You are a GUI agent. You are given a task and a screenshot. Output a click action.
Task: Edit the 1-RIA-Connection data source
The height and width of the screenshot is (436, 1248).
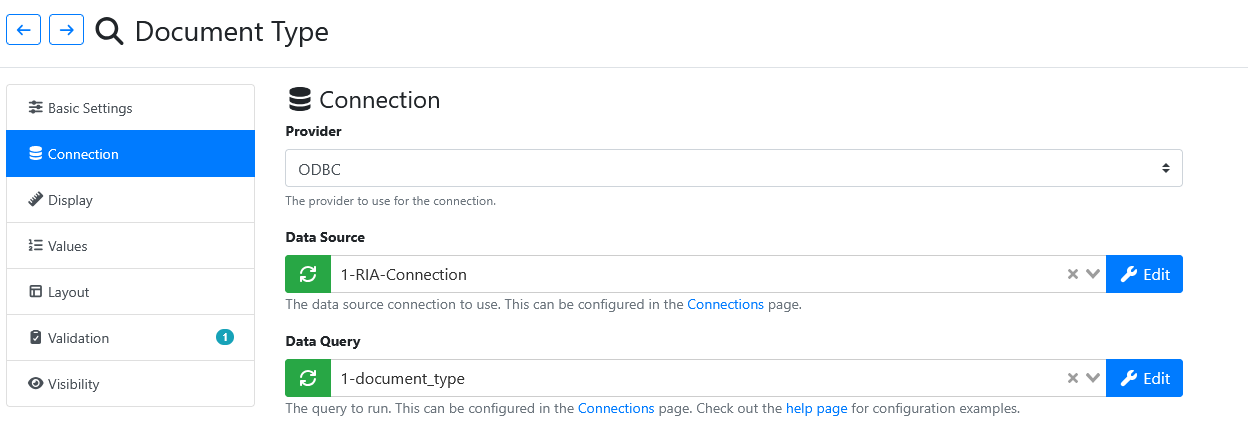click(1144, 274)
